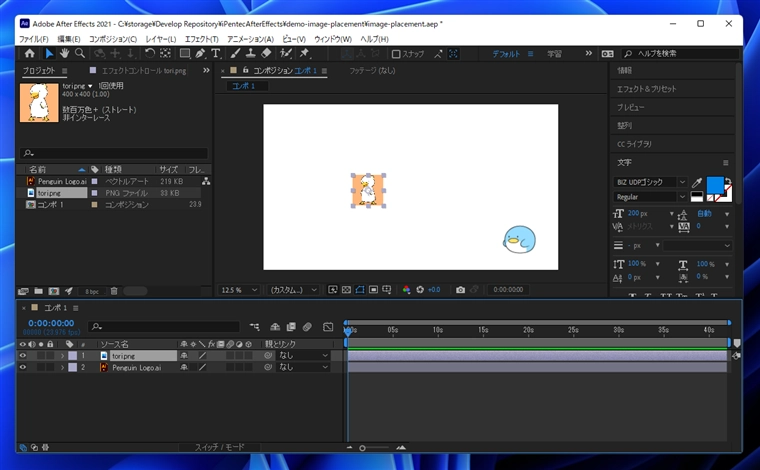Open the show channel RGB icon menu

(406, 290)
